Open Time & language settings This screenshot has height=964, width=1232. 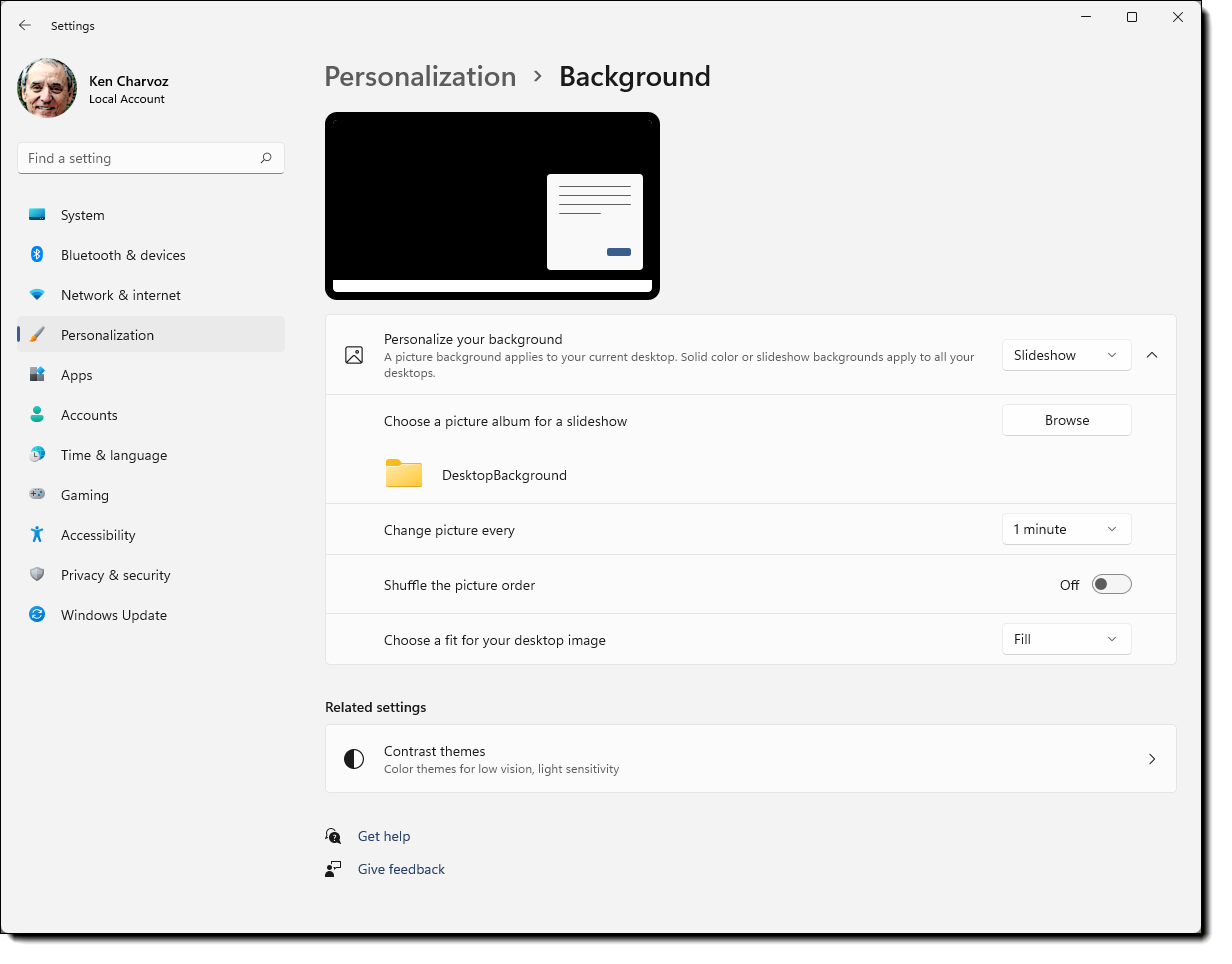tap(151, 455)
